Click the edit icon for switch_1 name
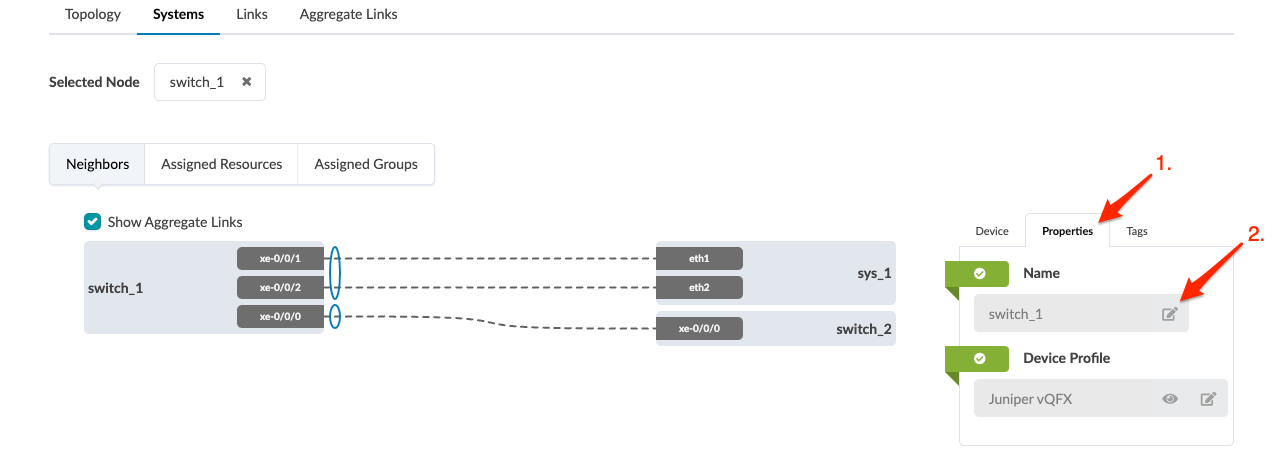Image resolution: width=1283 pixels, height=454 pixels. point(1169,314)
